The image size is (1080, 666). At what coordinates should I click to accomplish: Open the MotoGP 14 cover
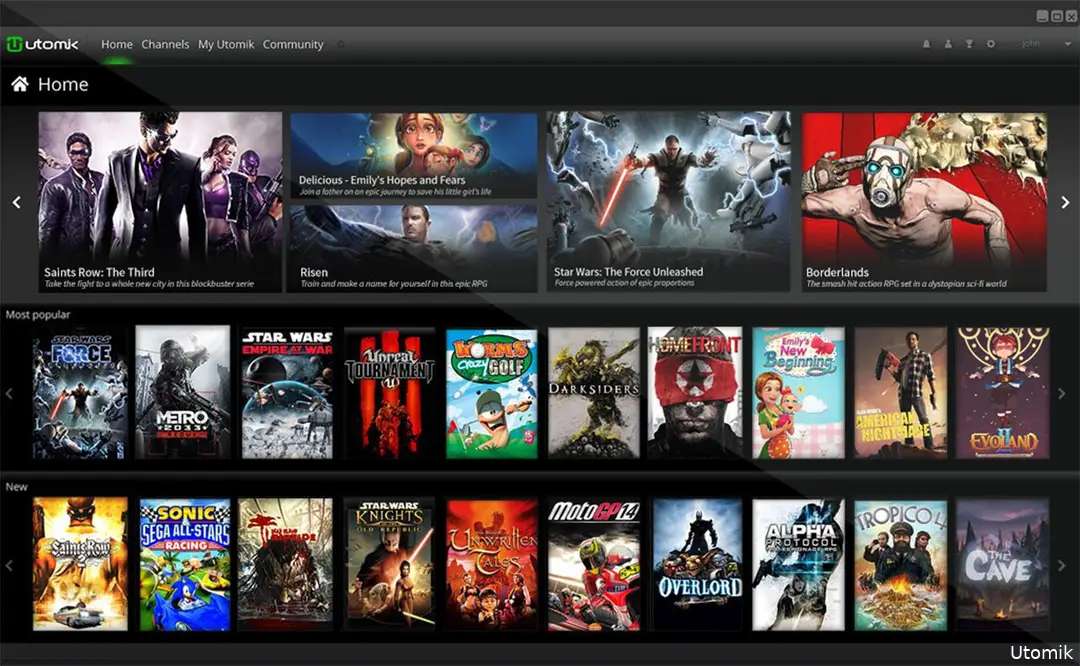point(594,565)
